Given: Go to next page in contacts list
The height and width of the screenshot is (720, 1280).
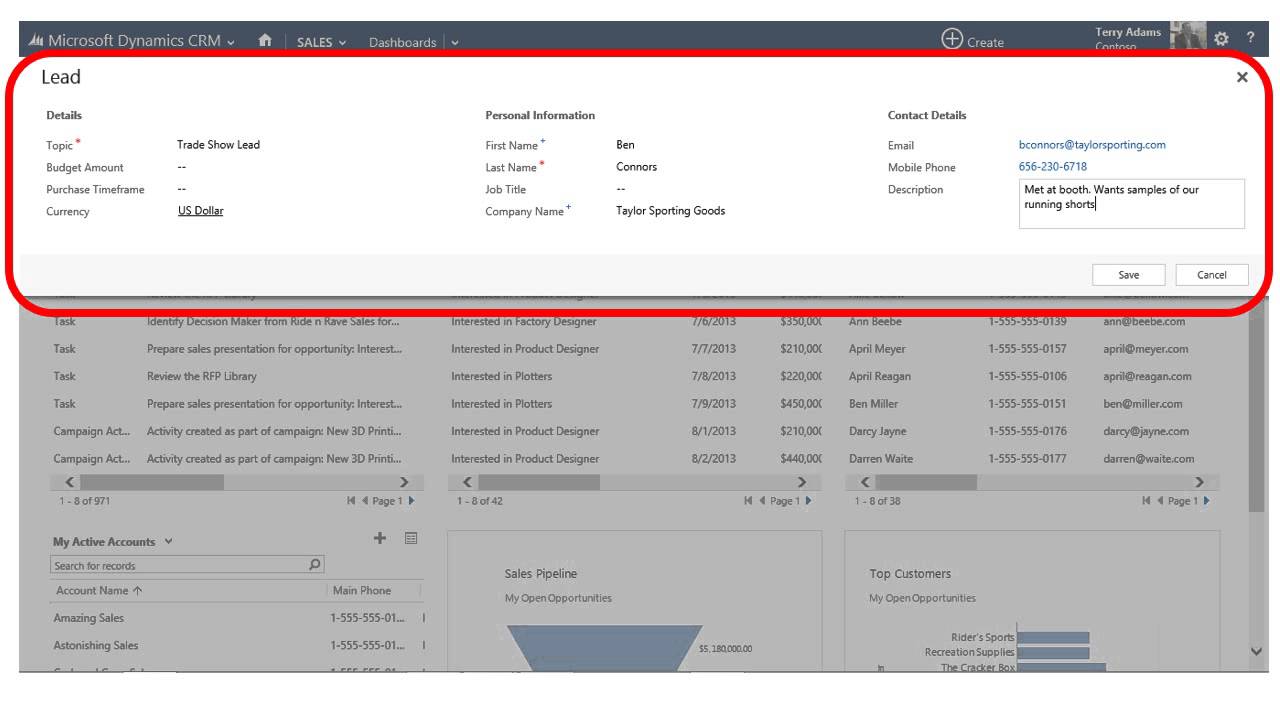Looking at the screenshot, I should [1206, 501].
